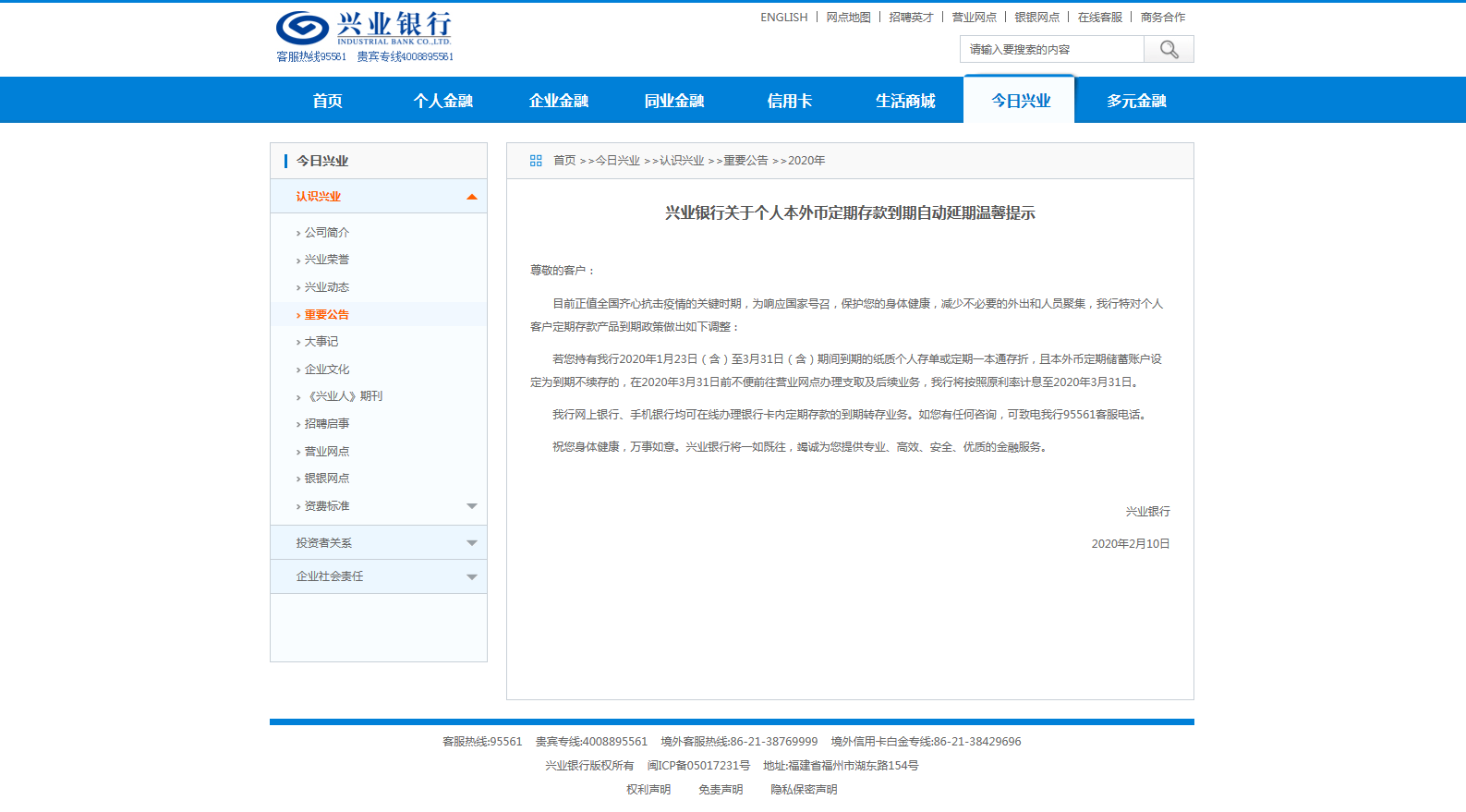Focus the site search input field
The image size is (1466, 812).
click(x=1052, y=49)
